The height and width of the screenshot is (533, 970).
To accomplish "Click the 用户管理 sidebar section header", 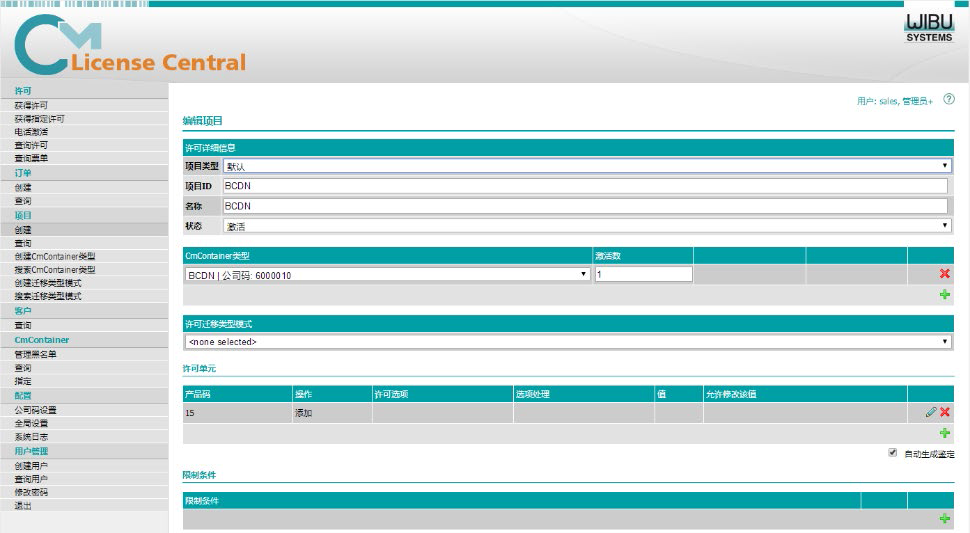I will 31,451.
